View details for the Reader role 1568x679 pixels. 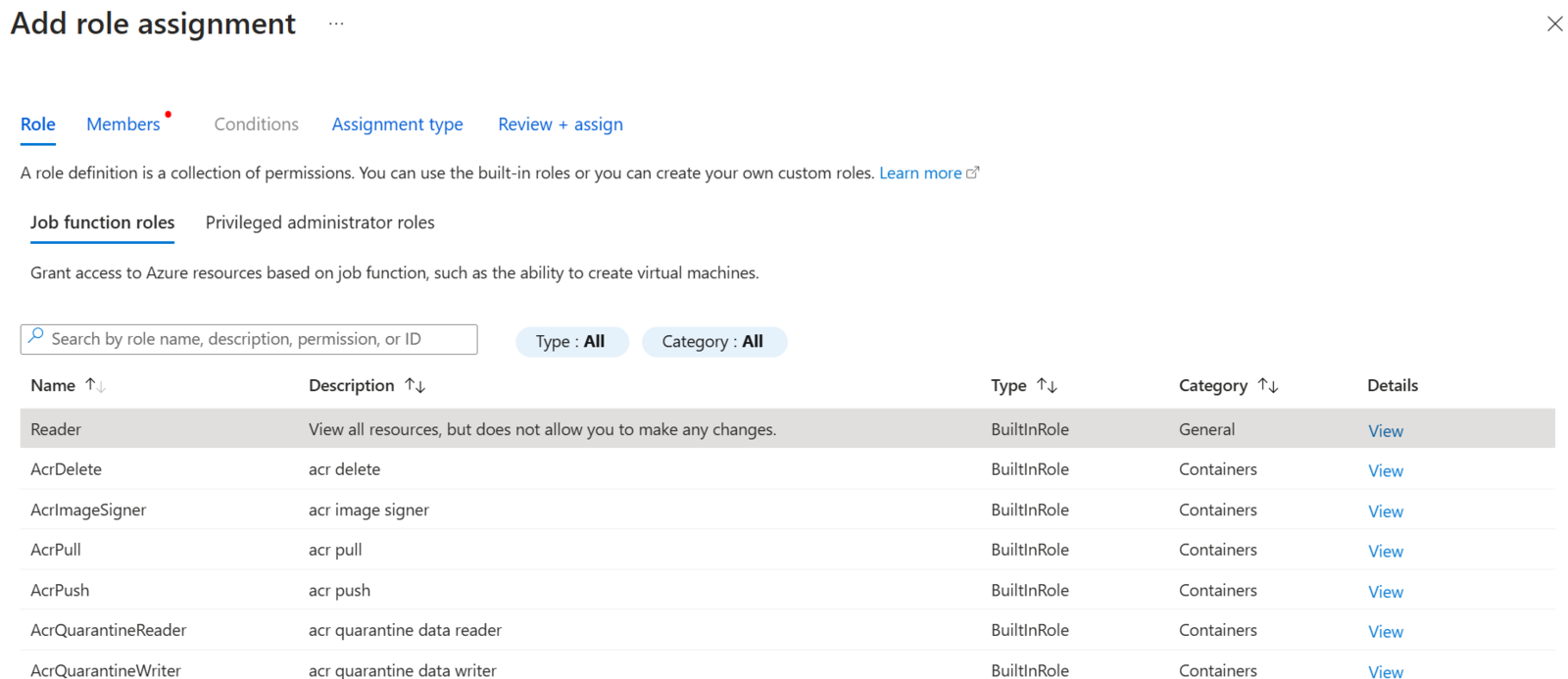click(x=1385, y=431)
